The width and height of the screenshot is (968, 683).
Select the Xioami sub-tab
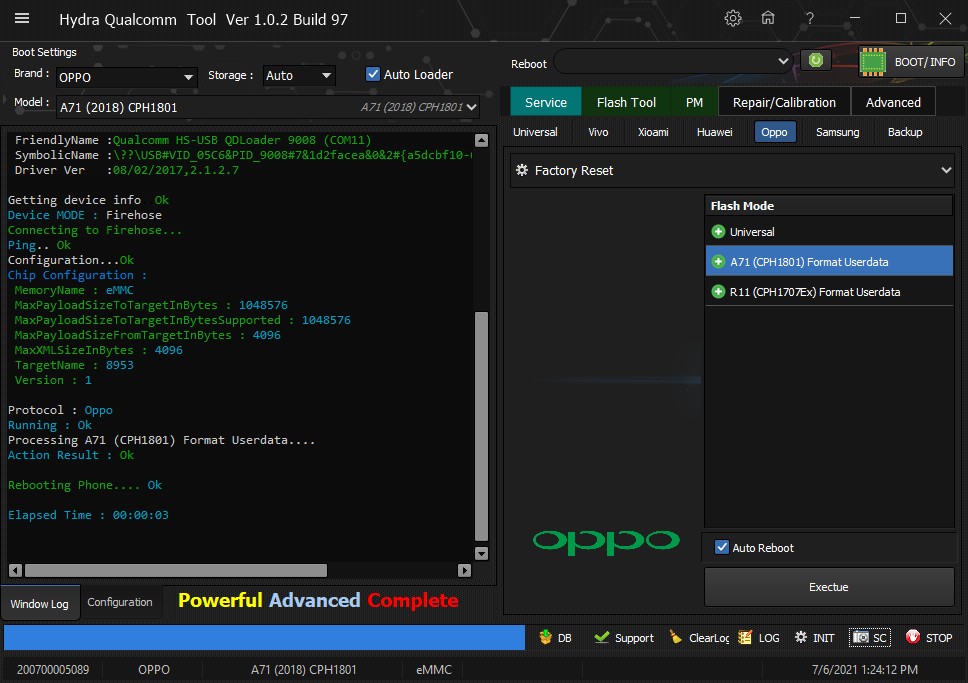653,132
